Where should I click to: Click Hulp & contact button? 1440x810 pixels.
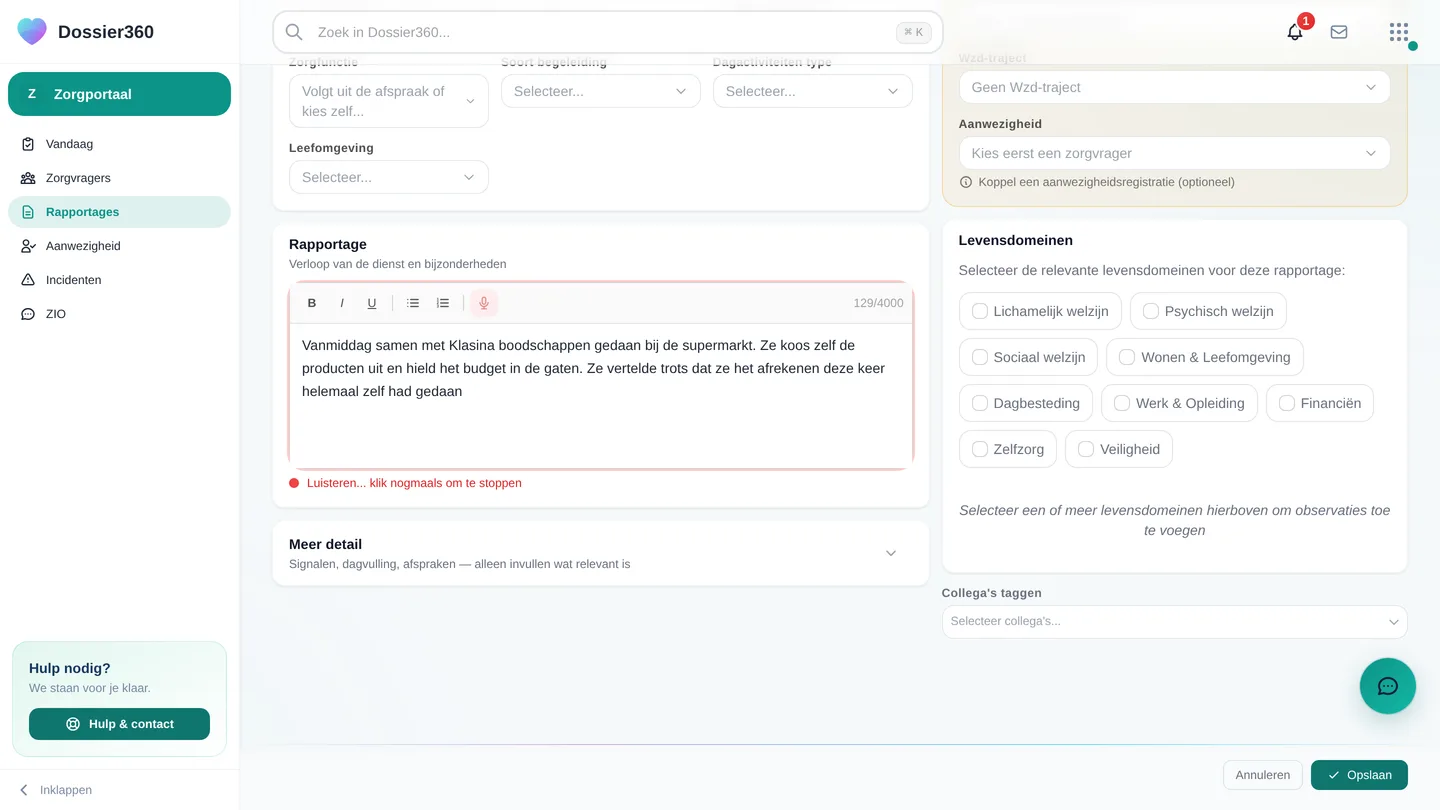pos(119,724)
